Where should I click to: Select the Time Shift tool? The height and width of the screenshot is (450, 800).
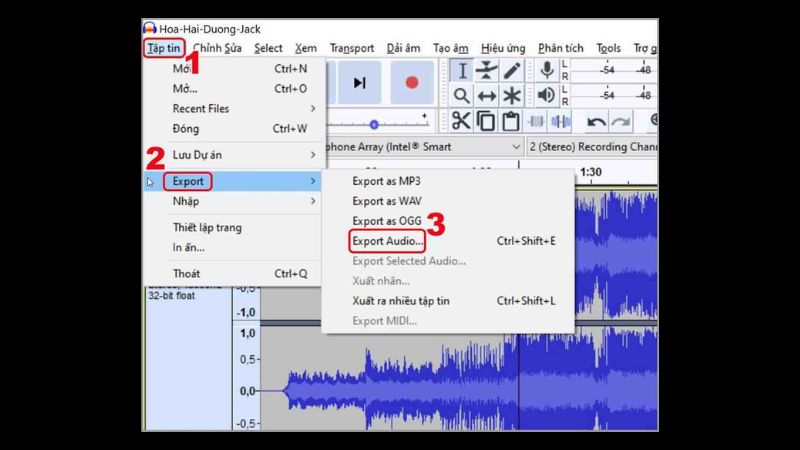pos(486,95)
